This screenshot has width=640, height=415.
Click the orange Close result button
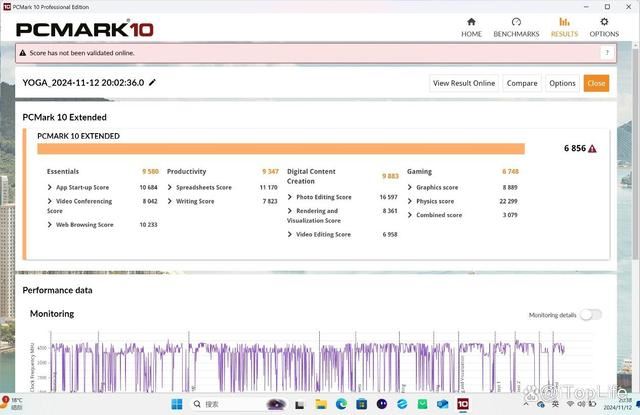click(596, 83)
